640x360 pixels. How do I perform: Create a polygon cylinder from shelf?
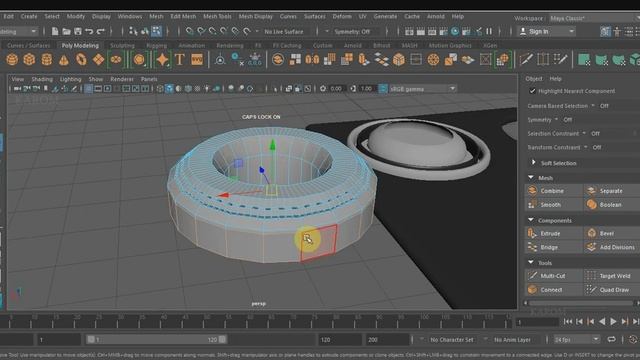point(47,60)
